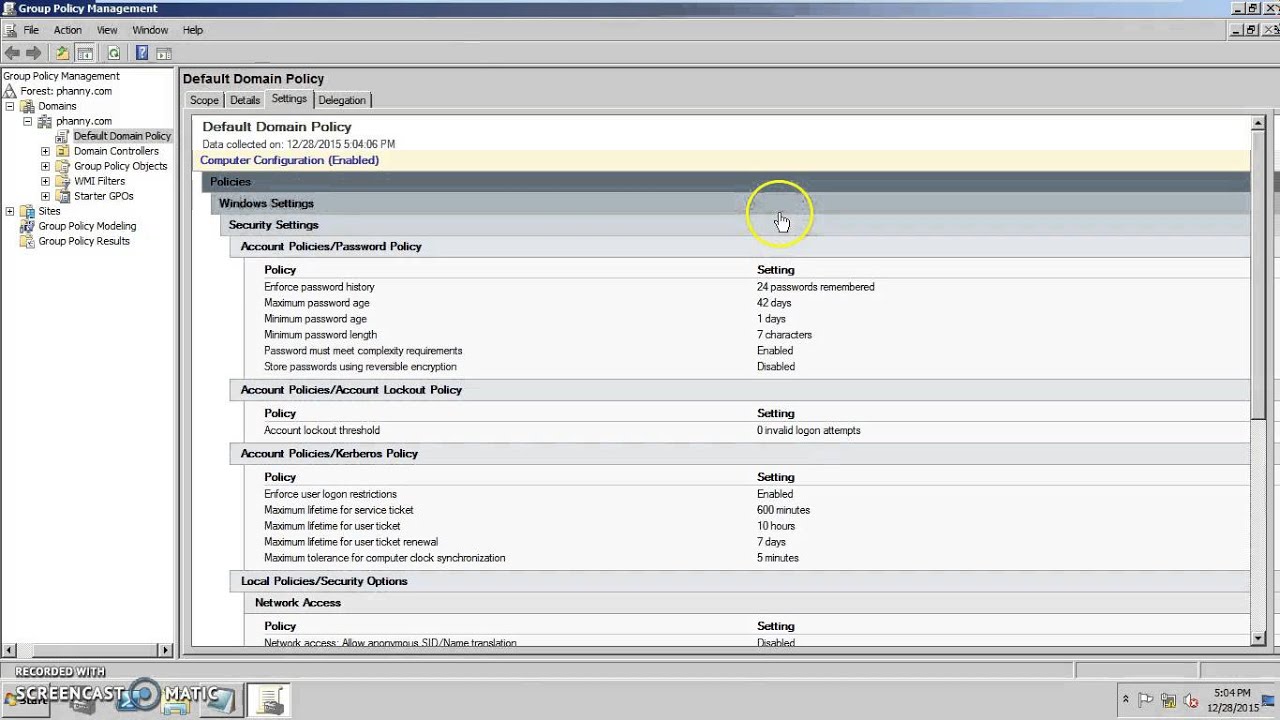Select Group Policy Modeling in tree
Screen dimensions: 1280x720
87,226
